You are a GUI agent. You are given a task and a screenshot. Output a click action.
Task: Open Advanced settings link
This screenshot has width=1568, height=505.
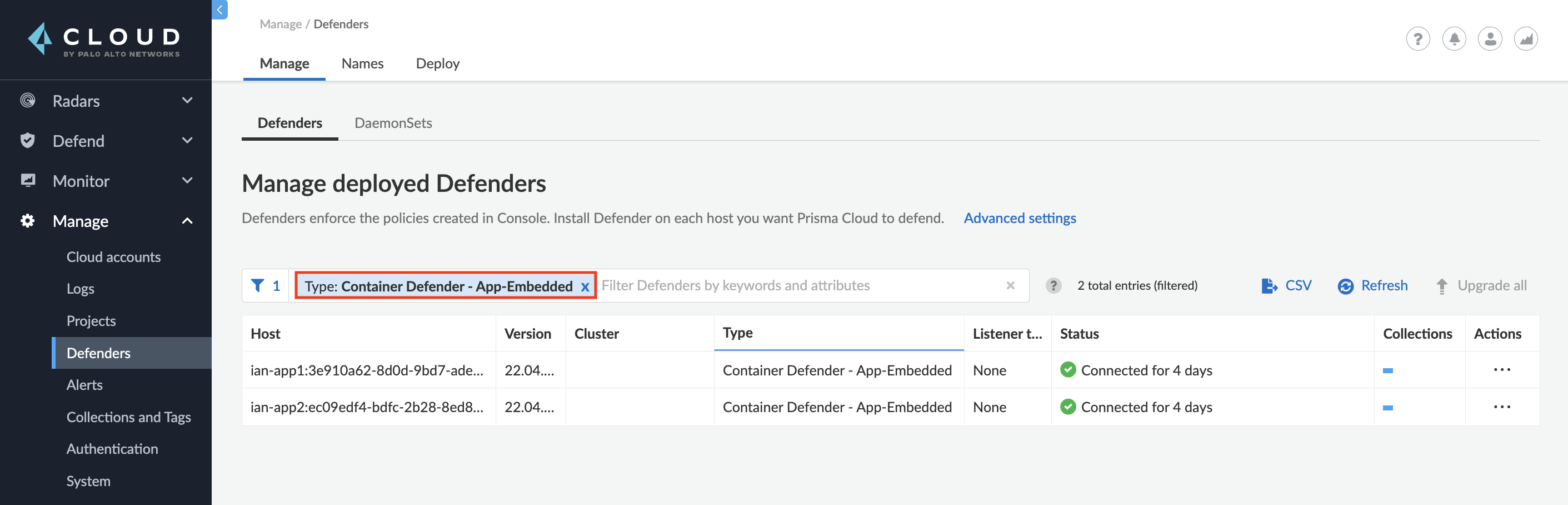1020,218
